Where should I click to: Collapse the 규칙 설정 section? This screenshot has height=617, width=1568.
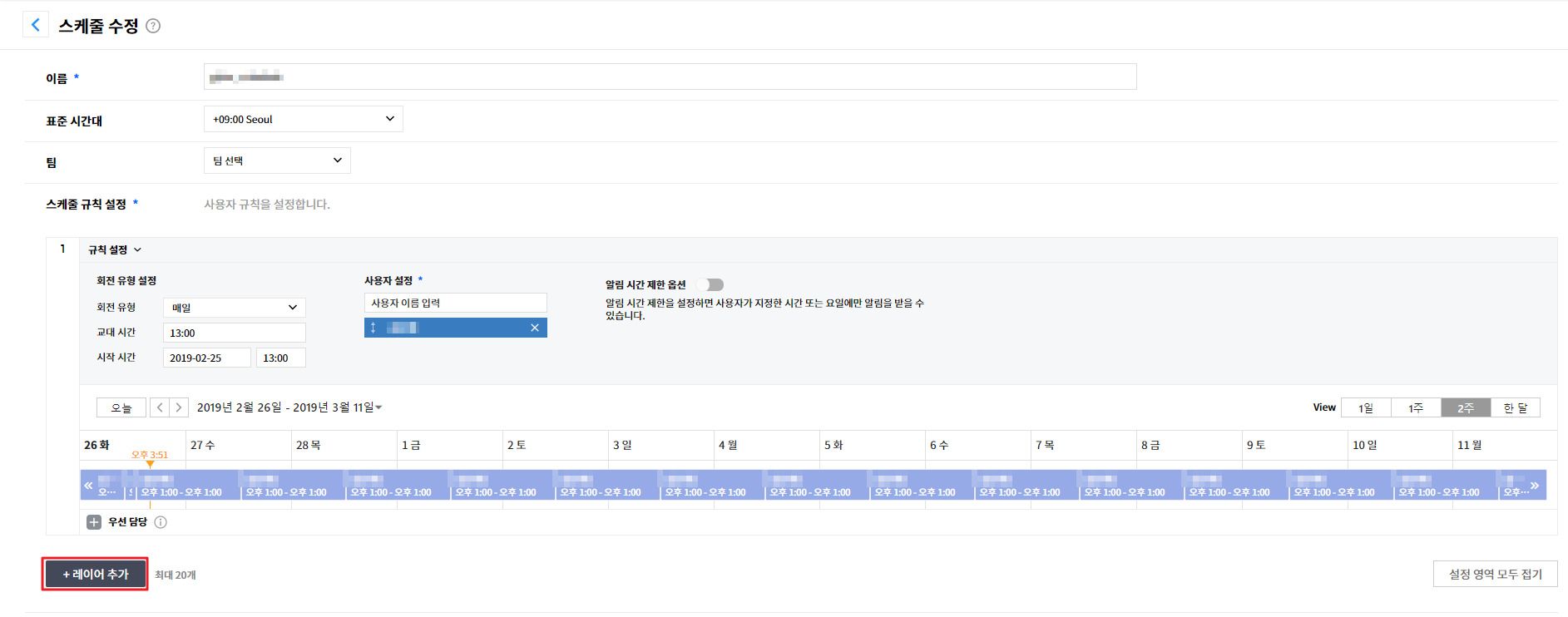[115, 249]
